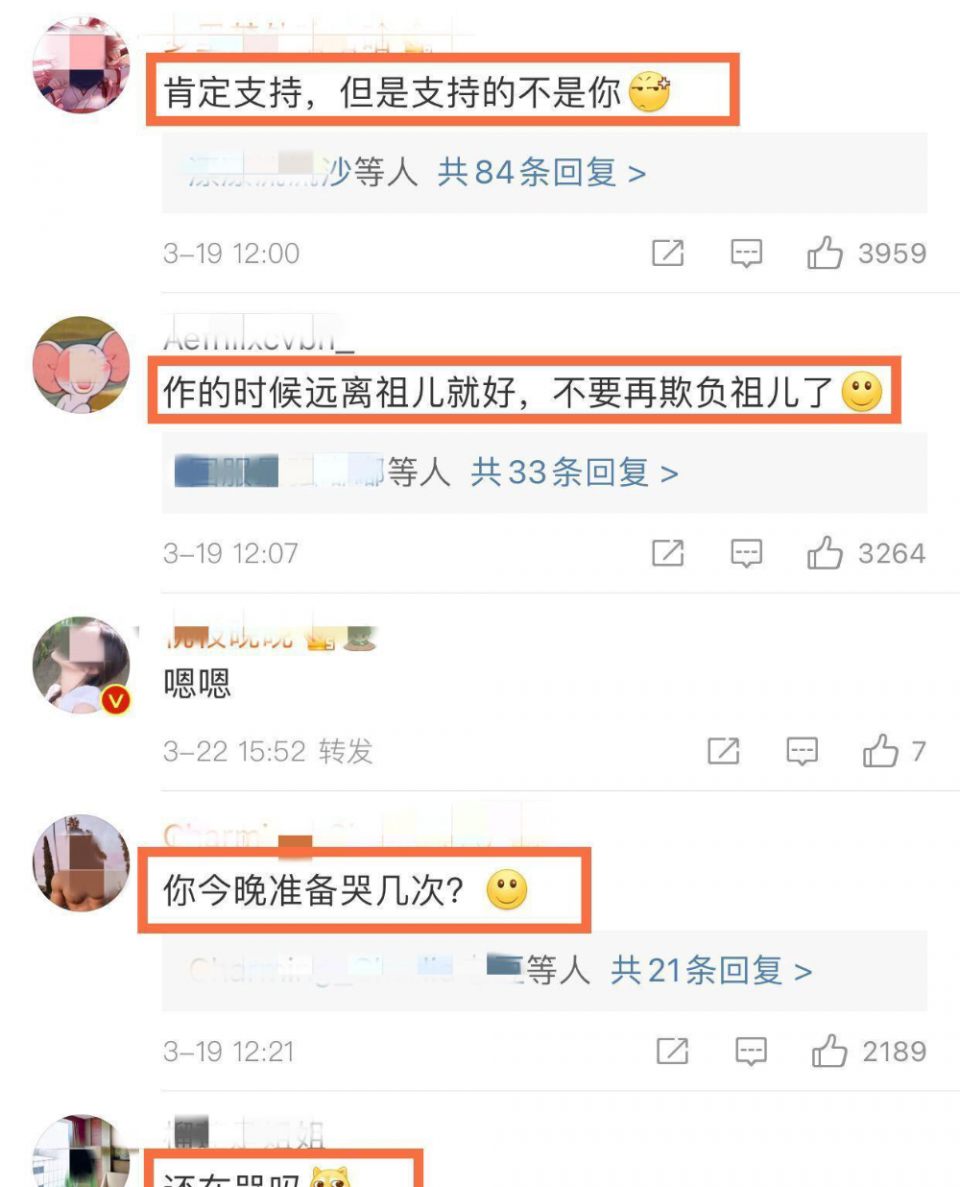Expand 共84条回复 replies
This screenshot has height=1187, width=960.
pos(542,173)
